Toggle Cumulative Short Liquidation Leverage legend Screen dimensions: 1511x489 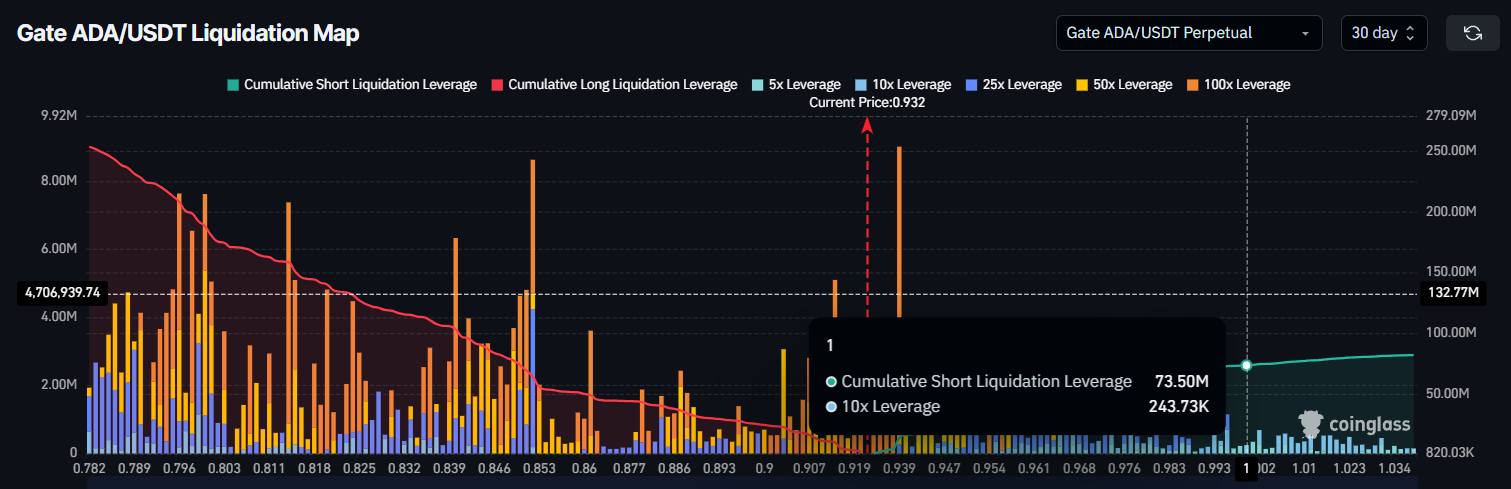352,85
